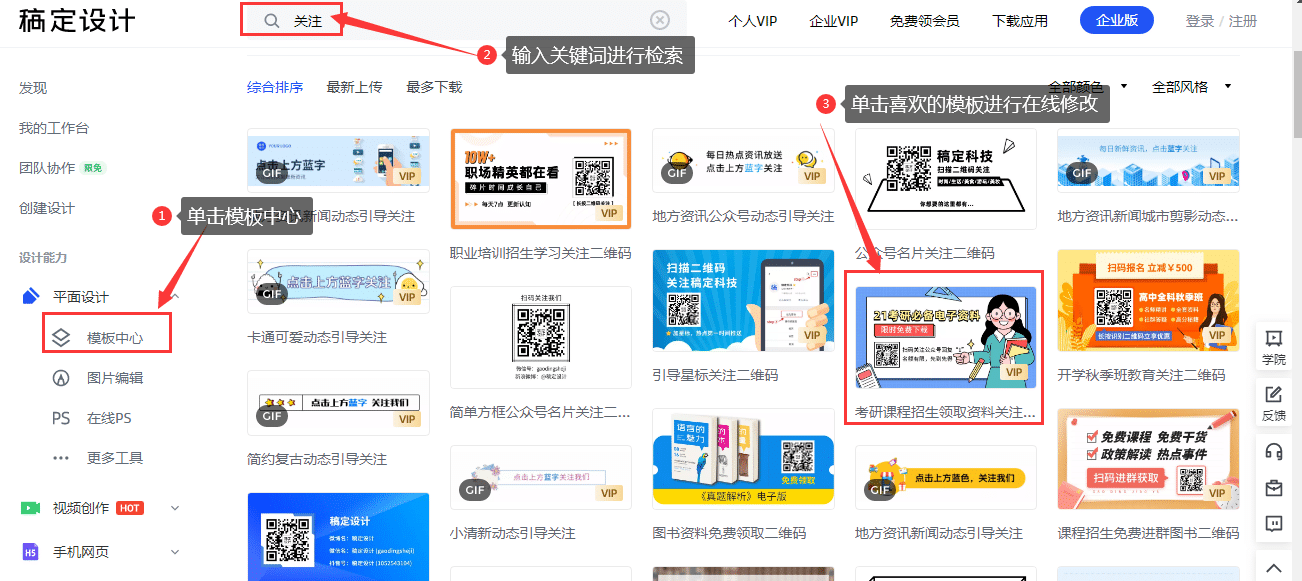This screenshot has width=1302, height=581.
Task: Click the back-to-top arrow icon
Action: pos(1274,568)
